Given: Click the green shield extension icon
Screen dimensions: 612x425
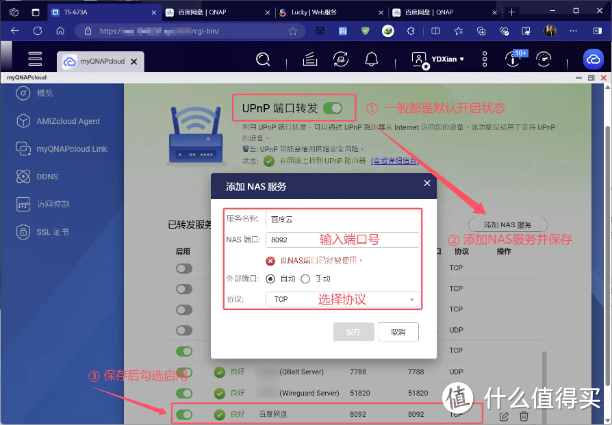Looking at the screenshot, I should pos(365,31).
